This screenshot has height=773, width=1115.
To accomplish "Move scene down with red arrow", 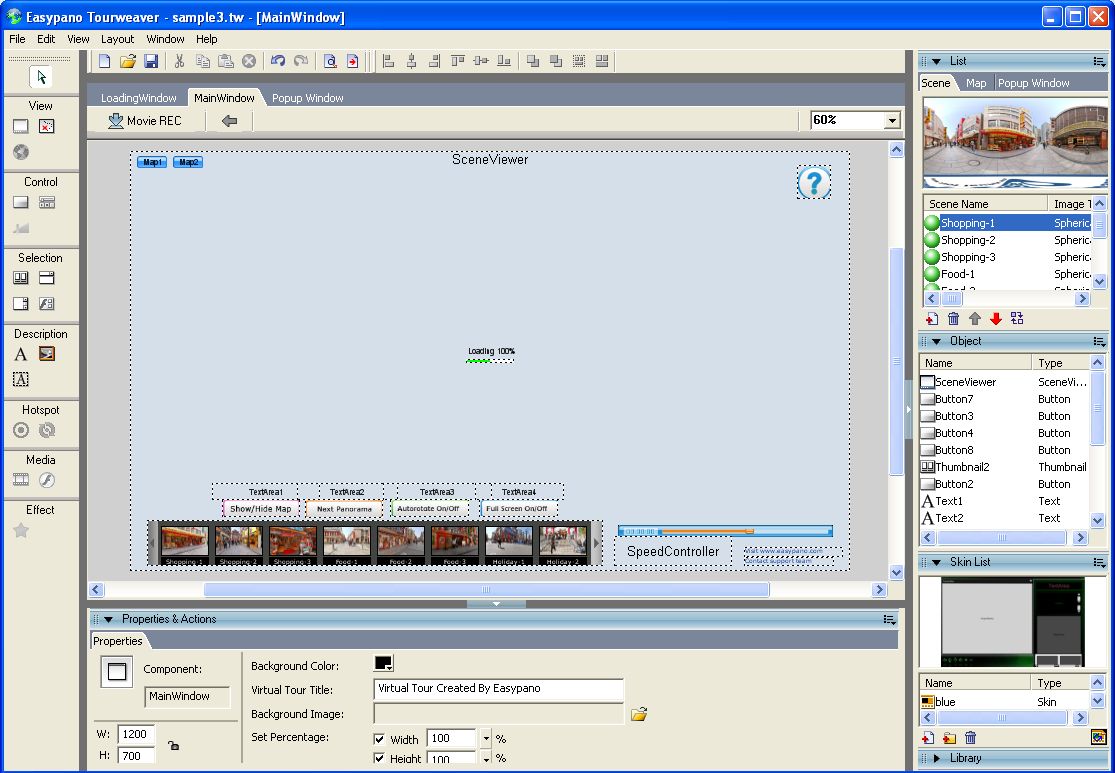I will (x=996, y=319).
